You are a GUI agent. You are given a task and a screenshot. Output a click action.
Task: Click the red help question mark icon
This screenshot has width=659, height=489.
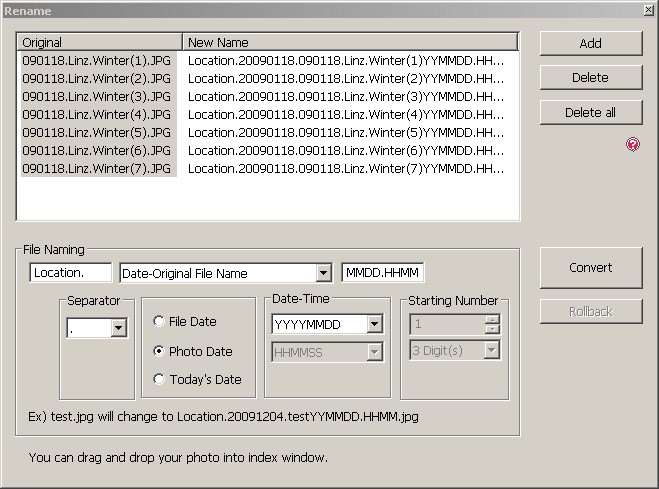[632, 145]
